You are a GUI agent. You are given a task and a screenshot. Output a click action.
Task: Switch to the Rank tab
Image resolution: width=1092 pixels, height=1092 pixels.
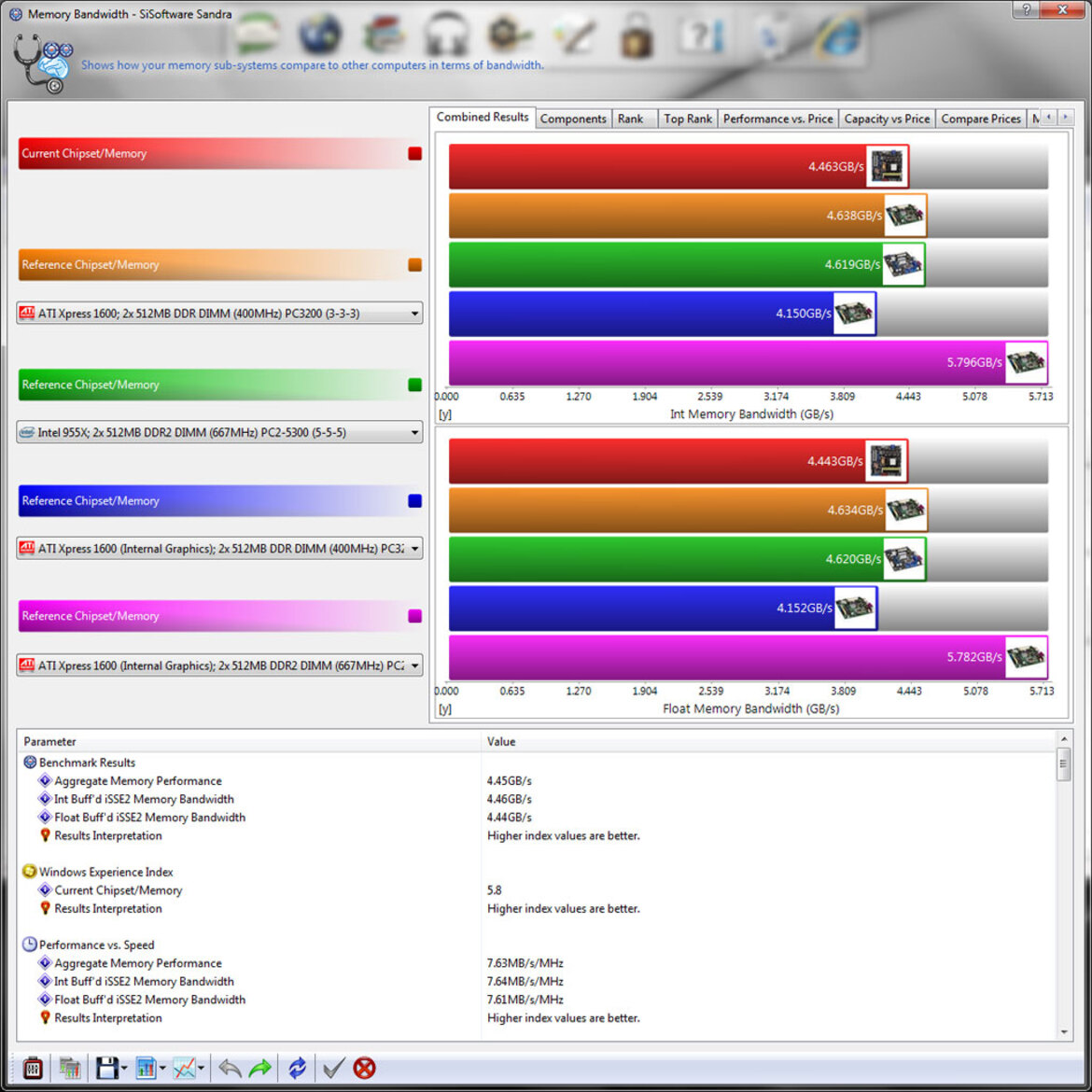click(635, 119)
